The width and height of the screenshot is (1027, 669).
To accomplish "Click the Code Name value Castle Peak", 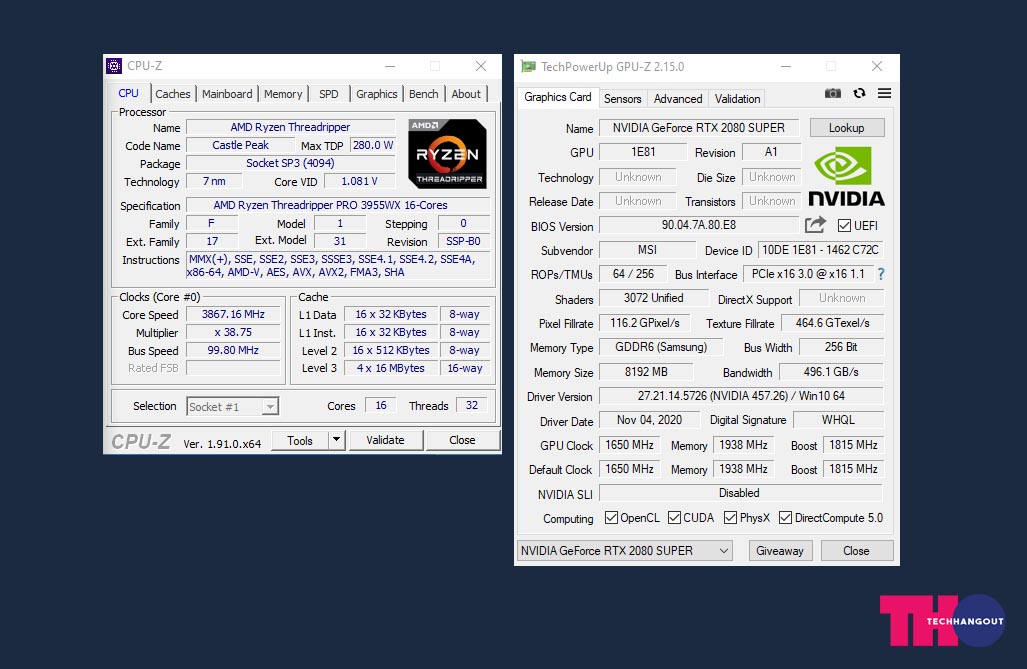I will click(x=240, y=145).
